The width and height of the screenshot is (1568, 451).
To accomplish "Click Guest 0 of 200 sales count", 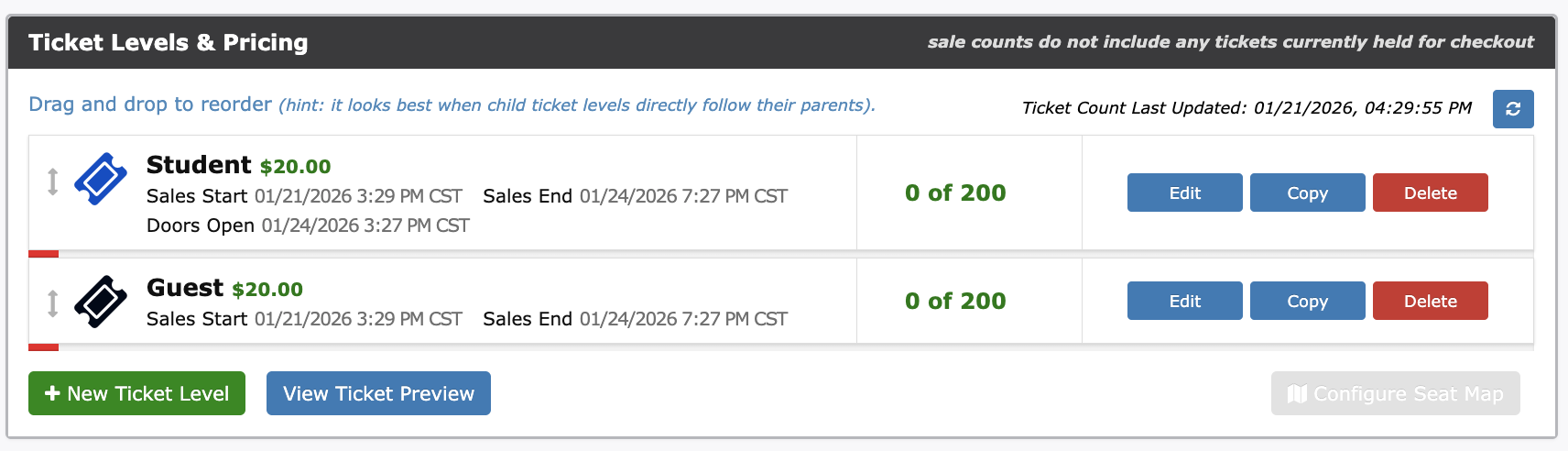I will (x=955, y=301).
